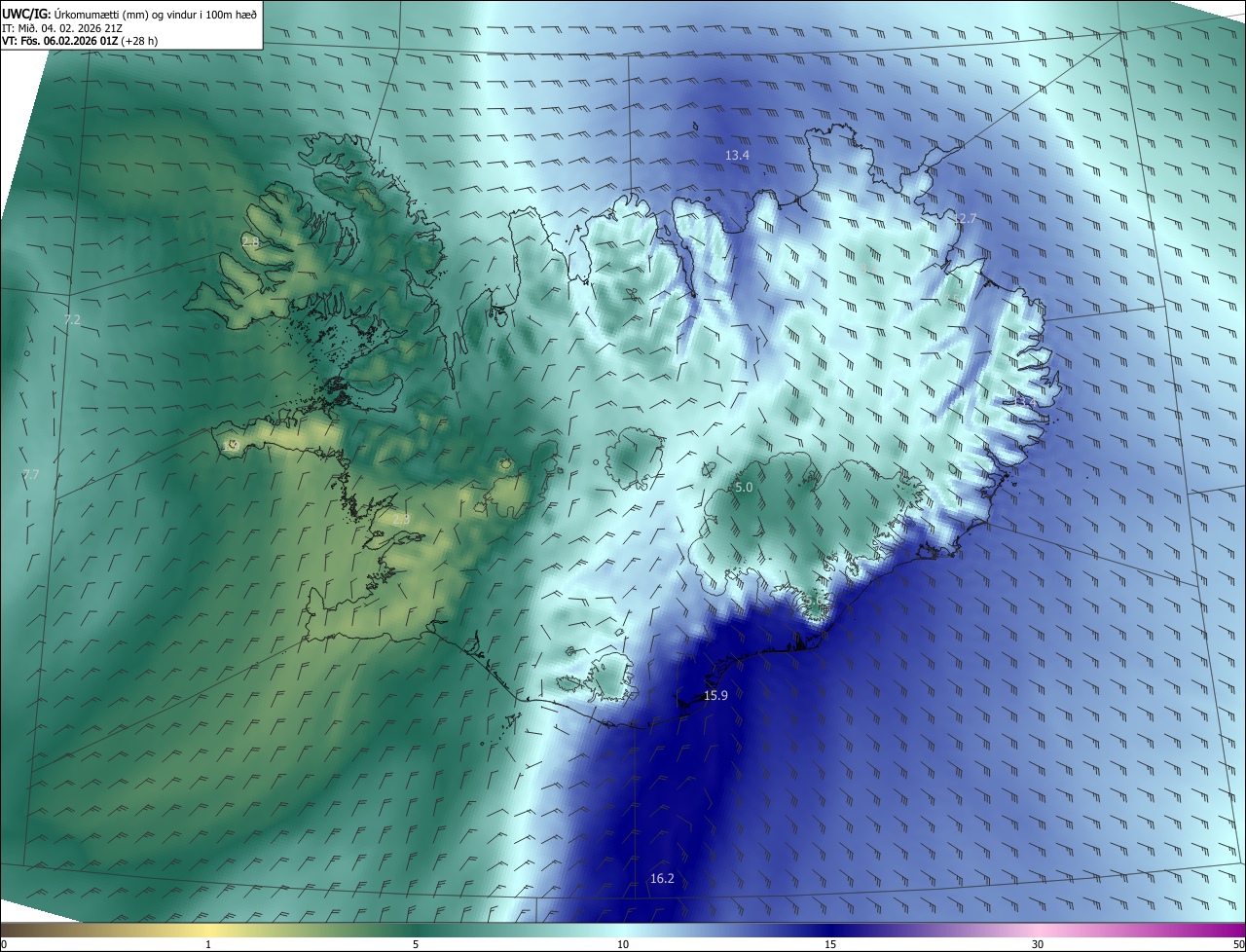Click the 2.8 value in the Westfjords
This screenshot has width=1246, height=952.
pos(251,241)
